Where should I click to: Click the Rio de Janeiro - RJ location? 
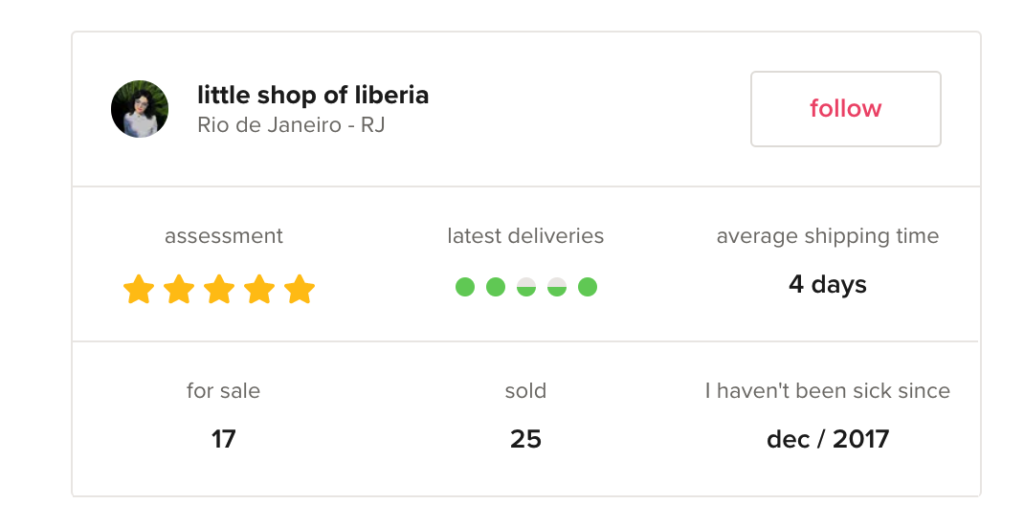pos(291,126)
